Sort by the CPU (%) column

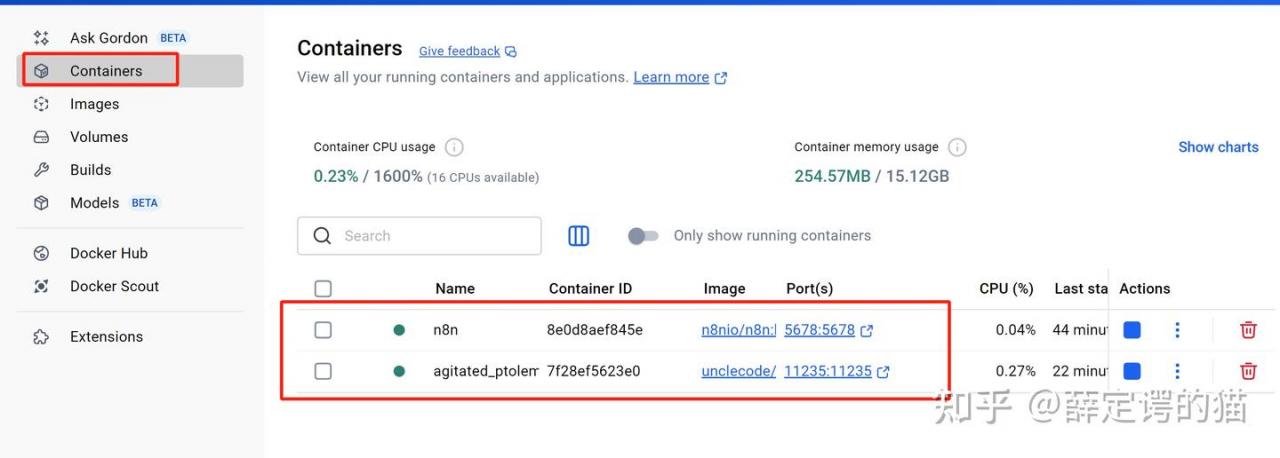[x=1006, y=289]
